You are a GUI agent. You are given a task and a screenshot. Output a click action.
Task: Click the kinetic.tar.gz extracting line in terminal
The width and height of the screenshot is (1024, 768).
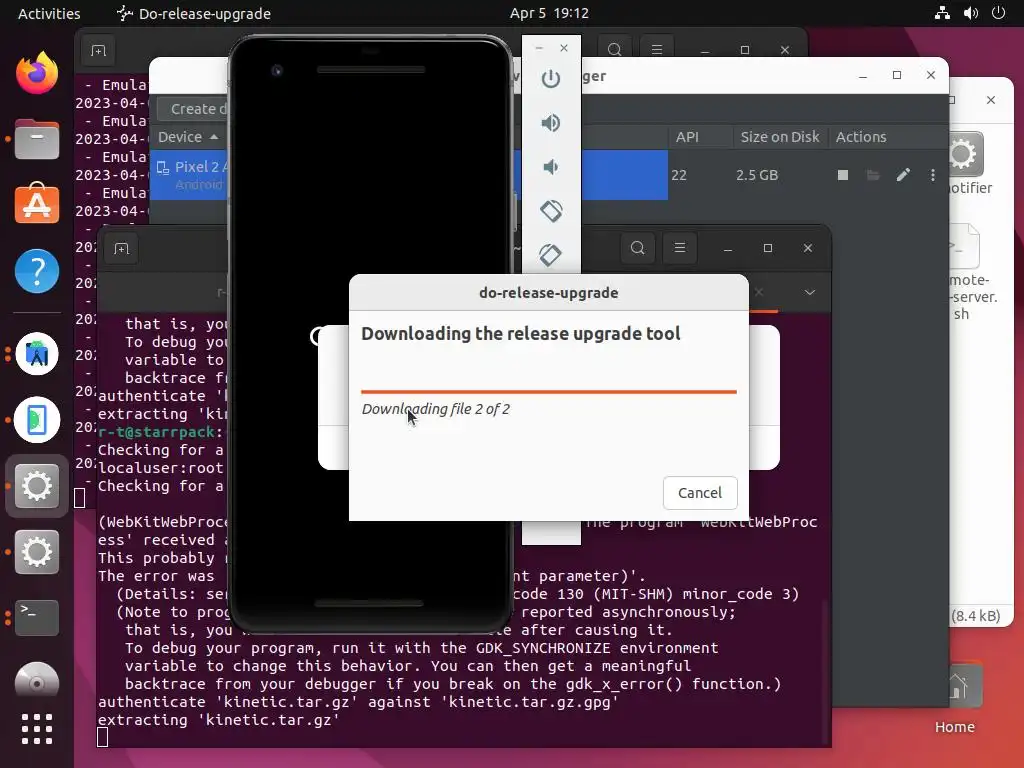(219, 720)
